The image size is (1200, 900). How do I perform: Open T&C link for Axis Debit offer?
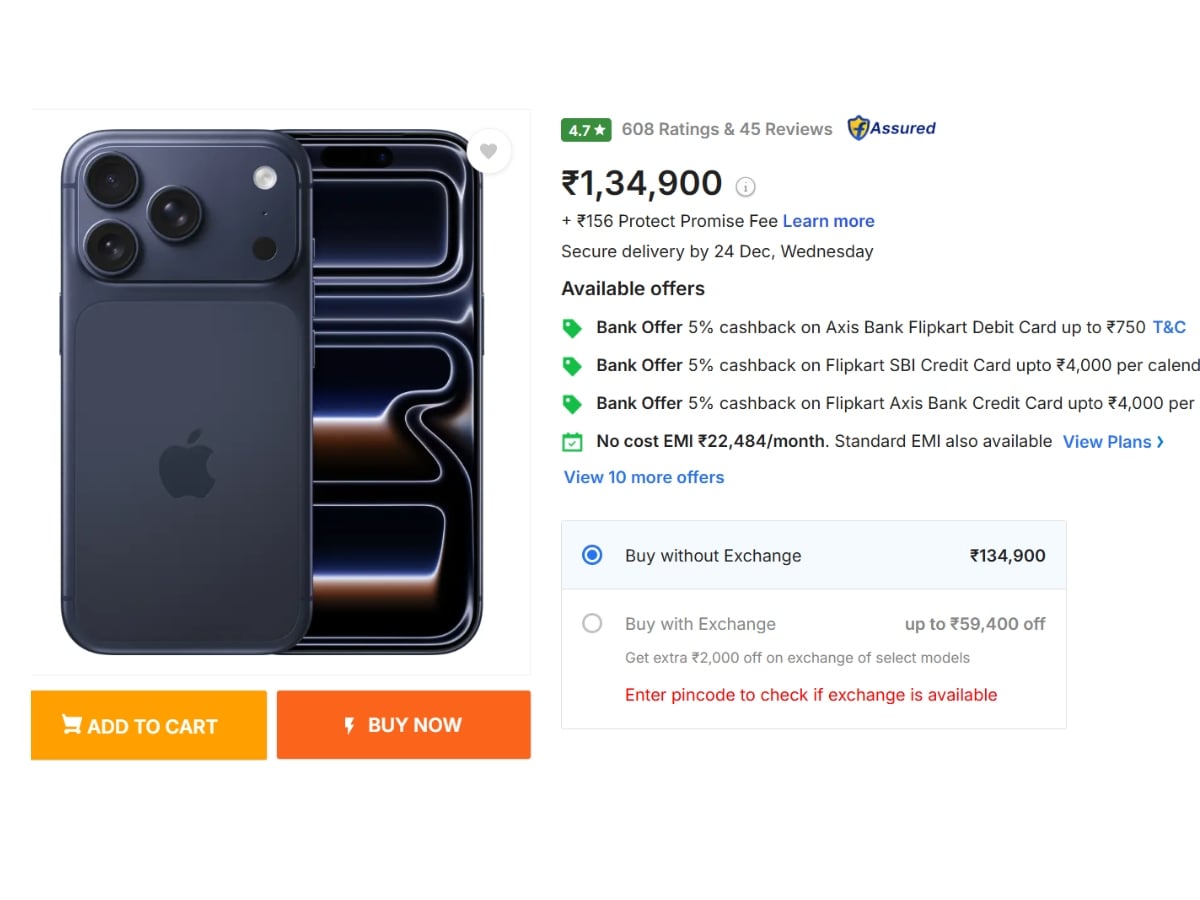click(1169, 327)
